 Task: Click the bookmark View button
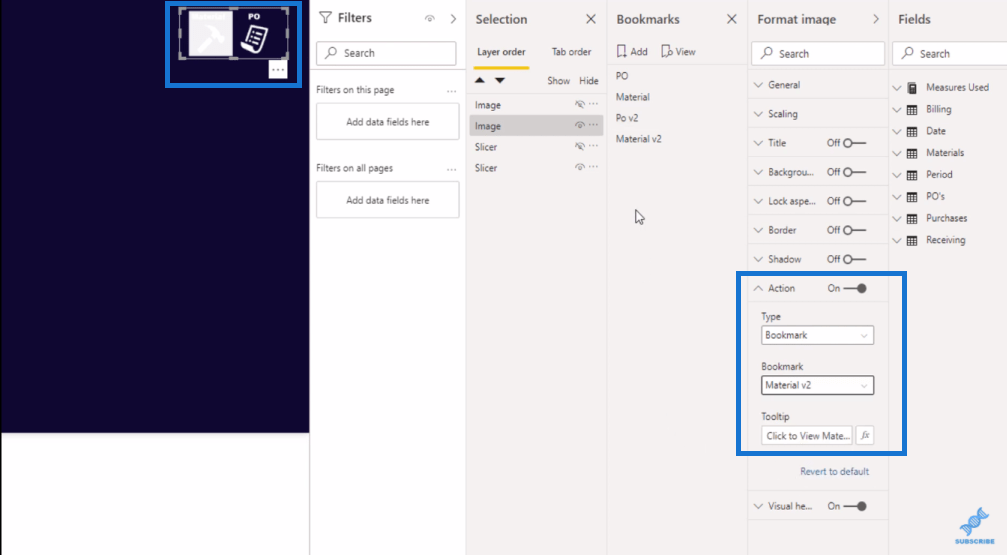point(678,51)
